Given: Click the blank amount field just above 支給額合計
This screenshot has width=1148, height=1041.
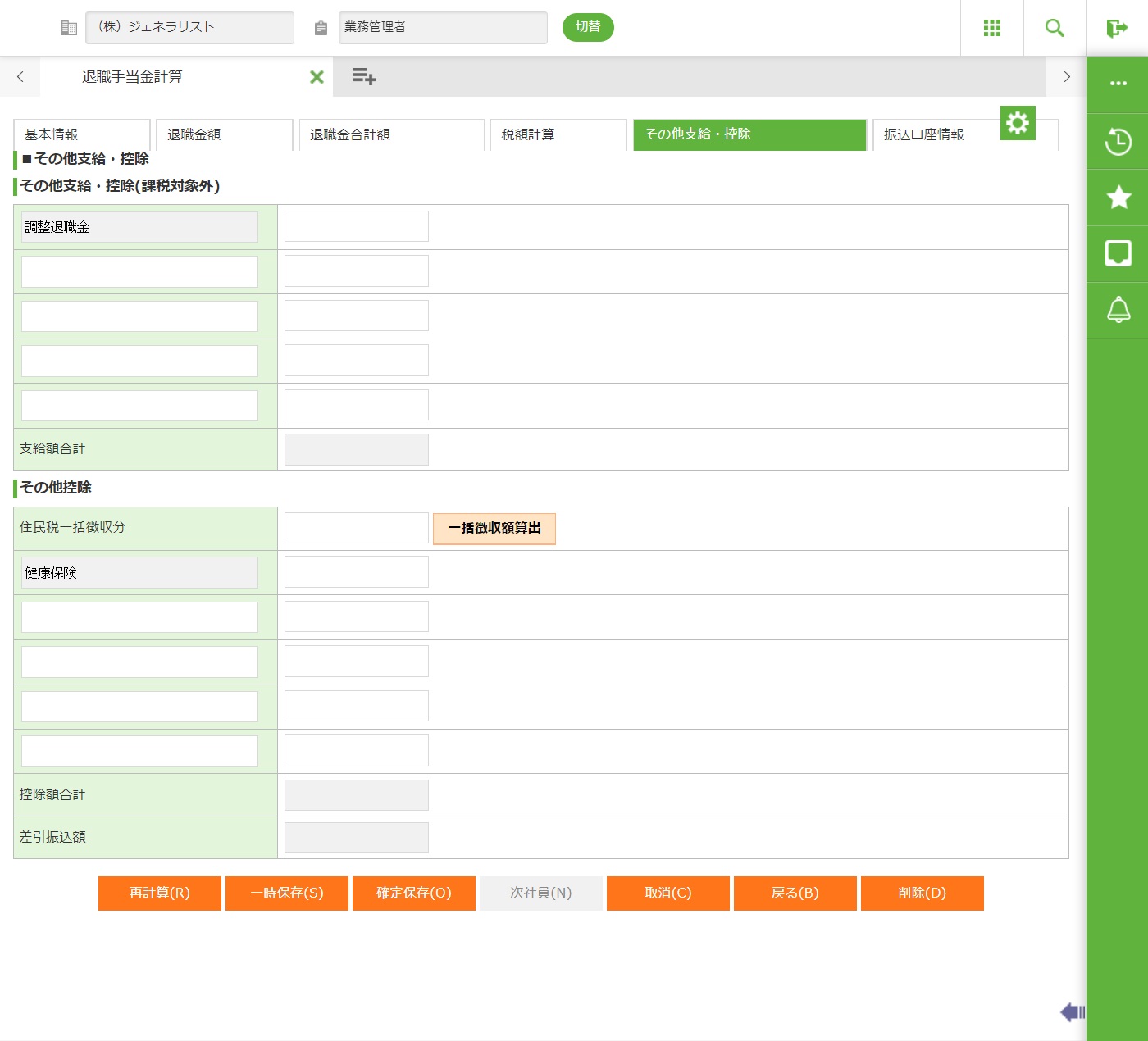Looking at the screenshot, I should pos(357,405).
